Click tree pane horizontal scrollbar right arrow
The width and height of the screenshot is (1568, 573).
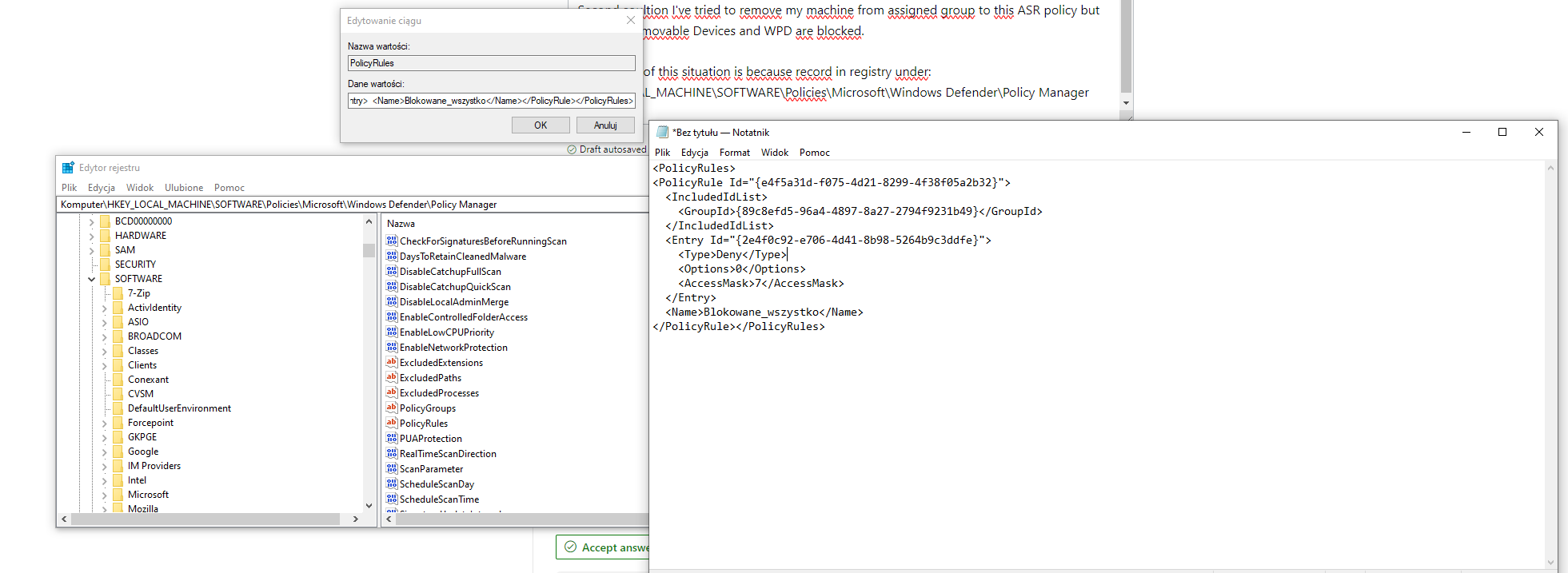pos(356,519)
